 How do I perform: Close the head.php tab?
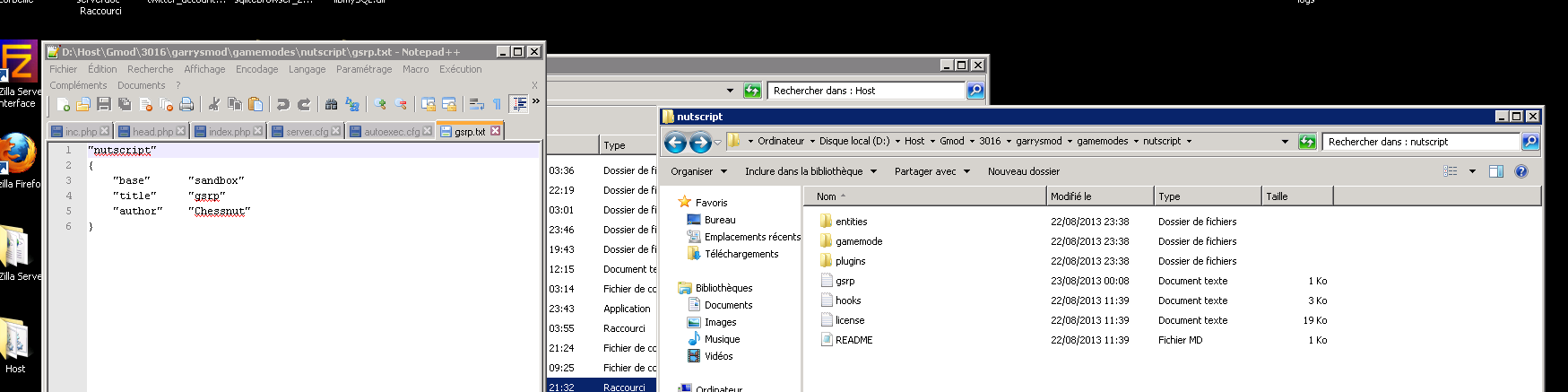180,131
